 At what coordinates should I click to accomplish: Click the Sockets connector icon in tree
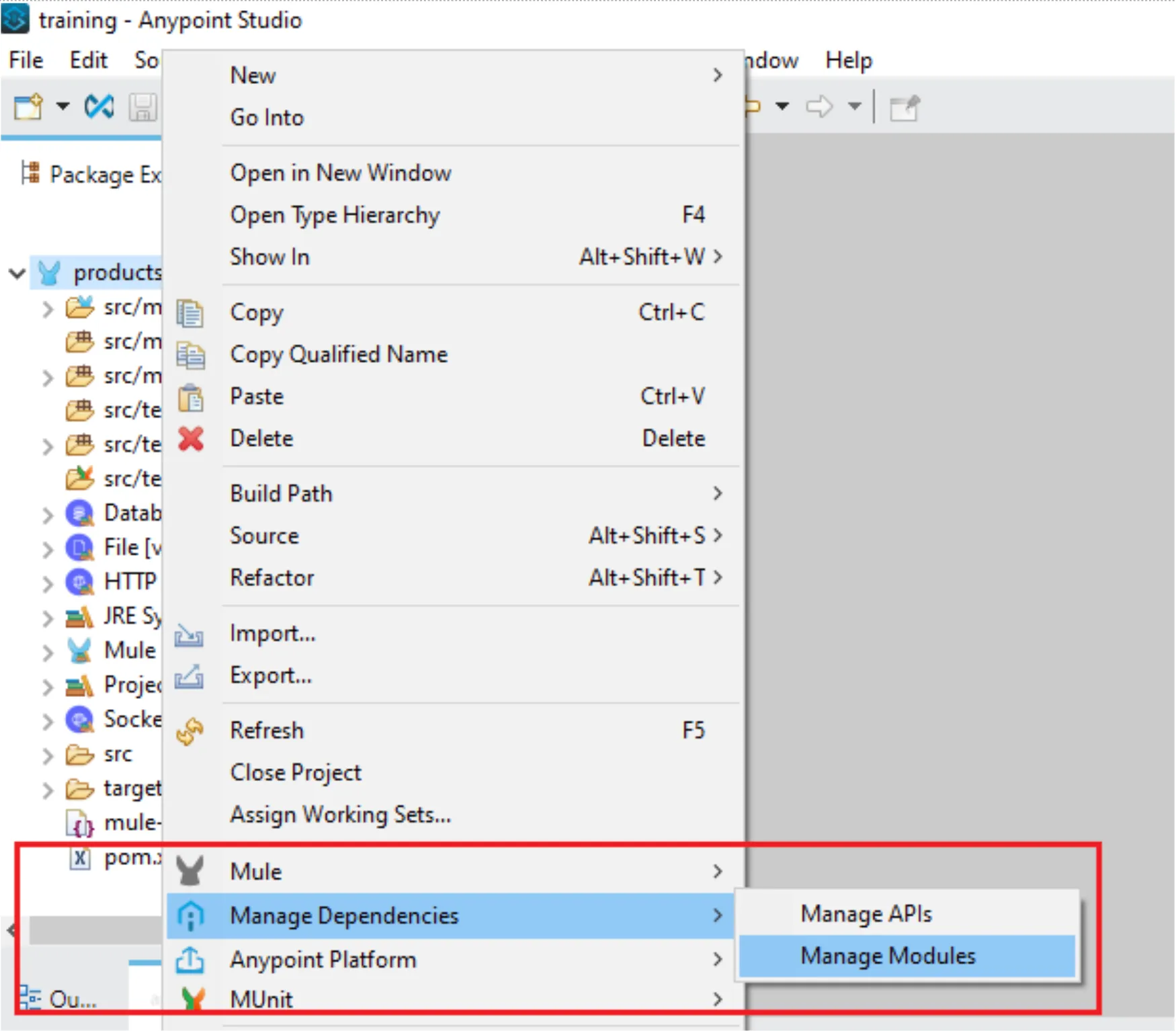[x=80, y=720]
